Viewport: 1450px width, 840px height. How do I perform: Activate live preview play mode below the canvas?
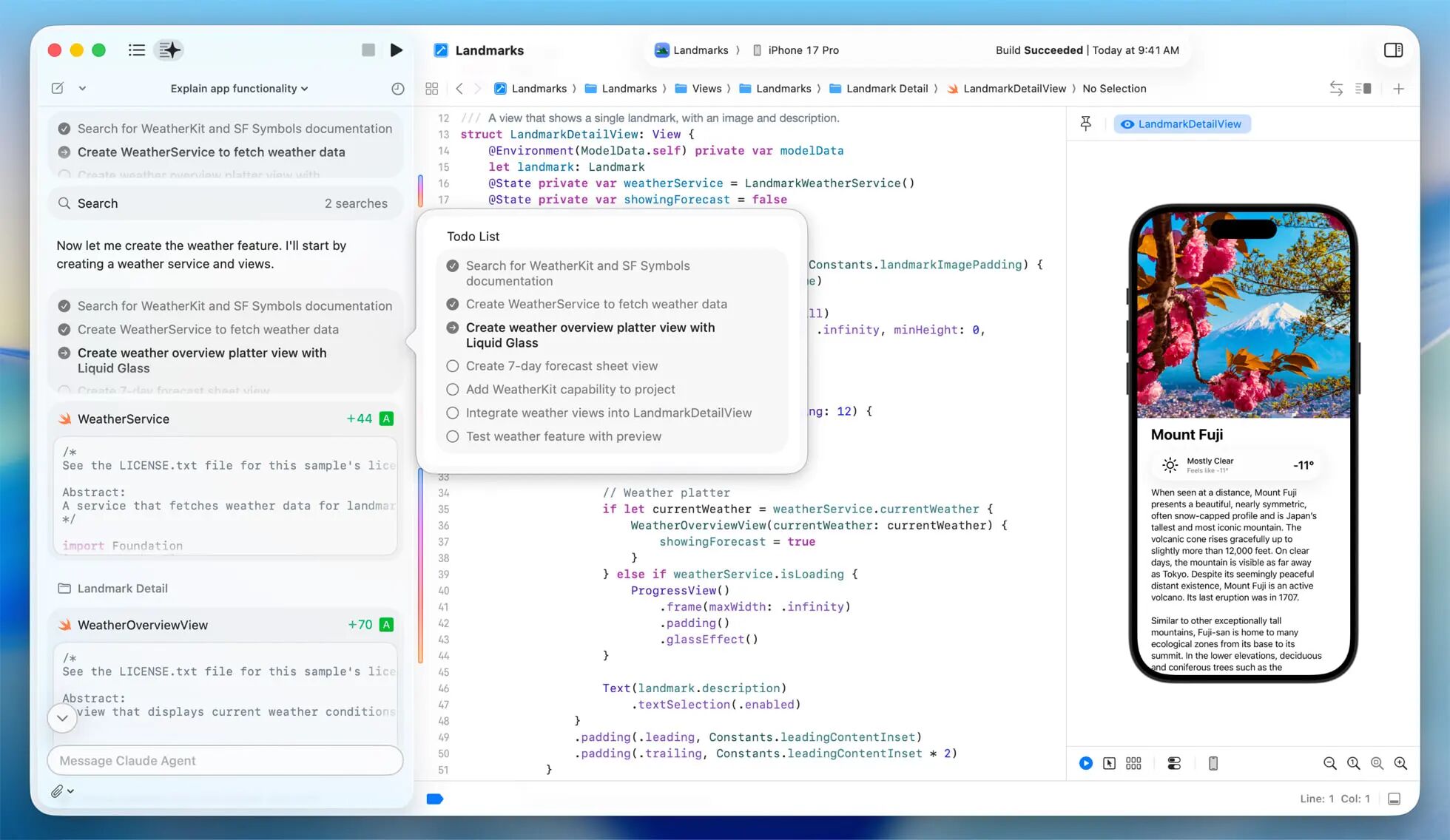1087,762
